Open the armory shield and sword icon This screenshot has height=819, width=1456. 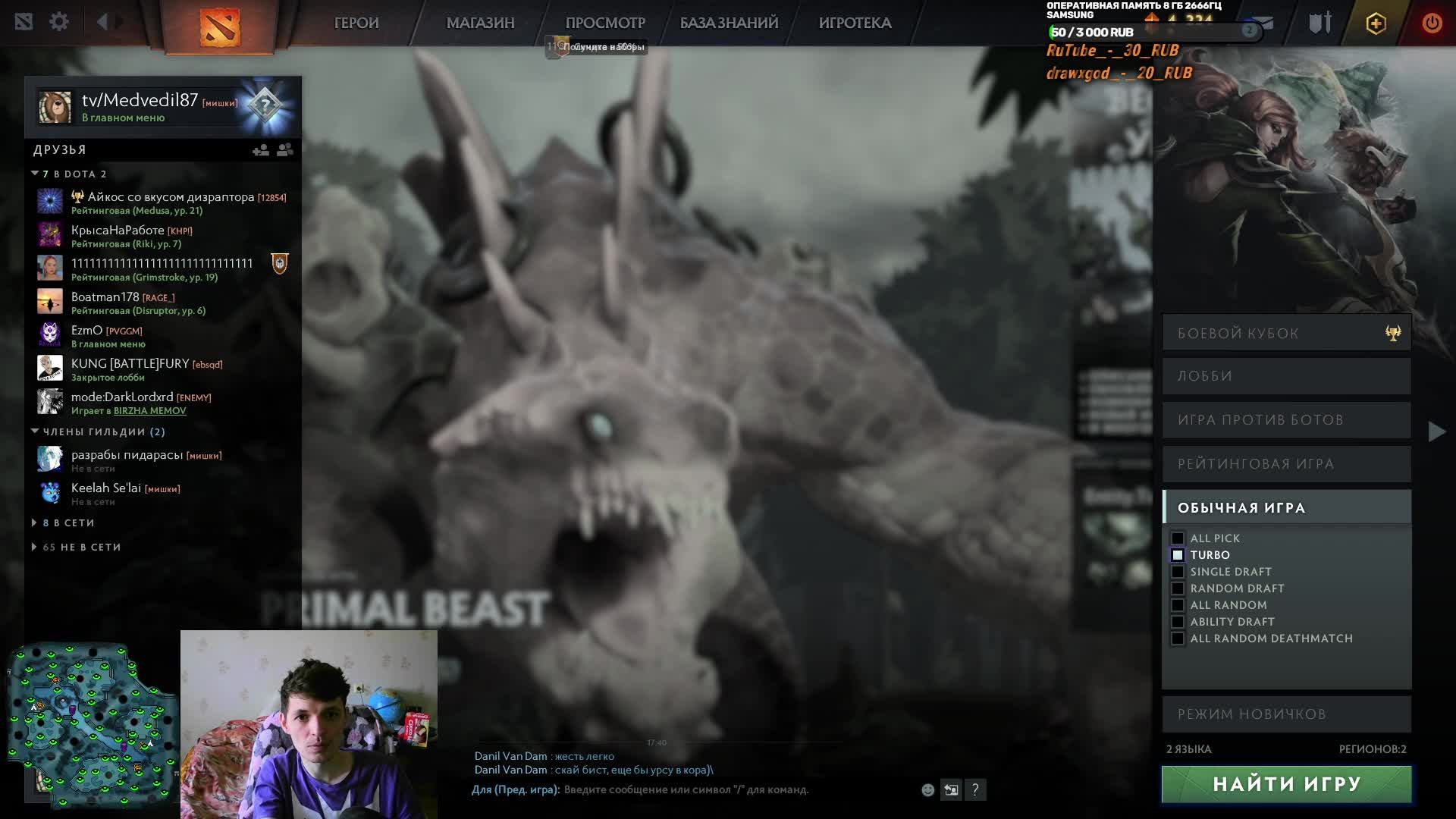(1319, 24)
